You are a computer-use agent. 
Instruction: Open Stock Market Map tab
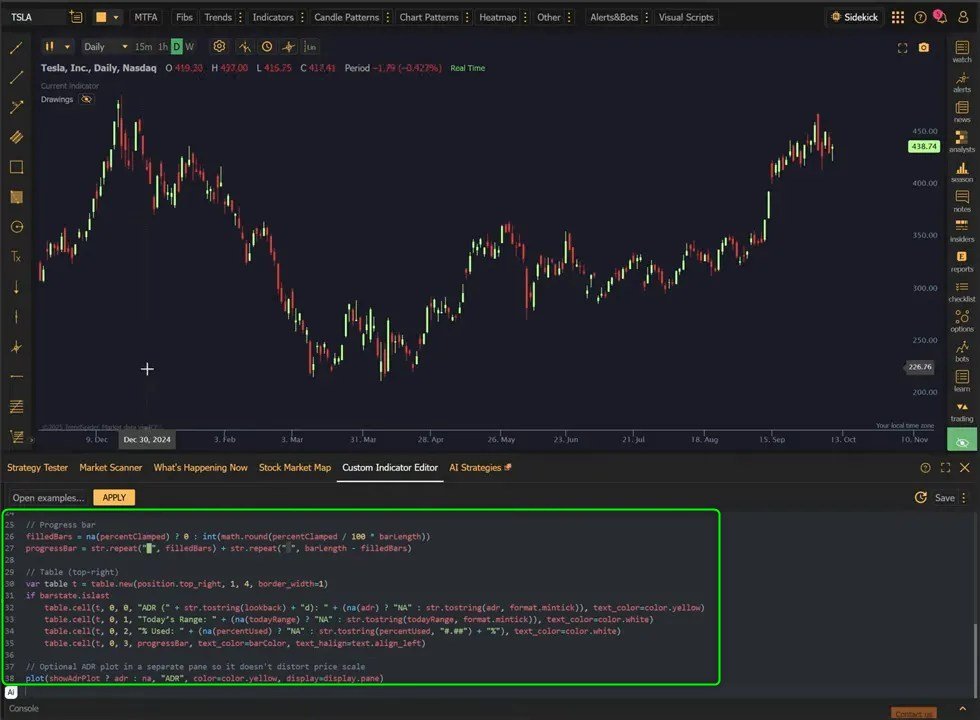(295, 468)
